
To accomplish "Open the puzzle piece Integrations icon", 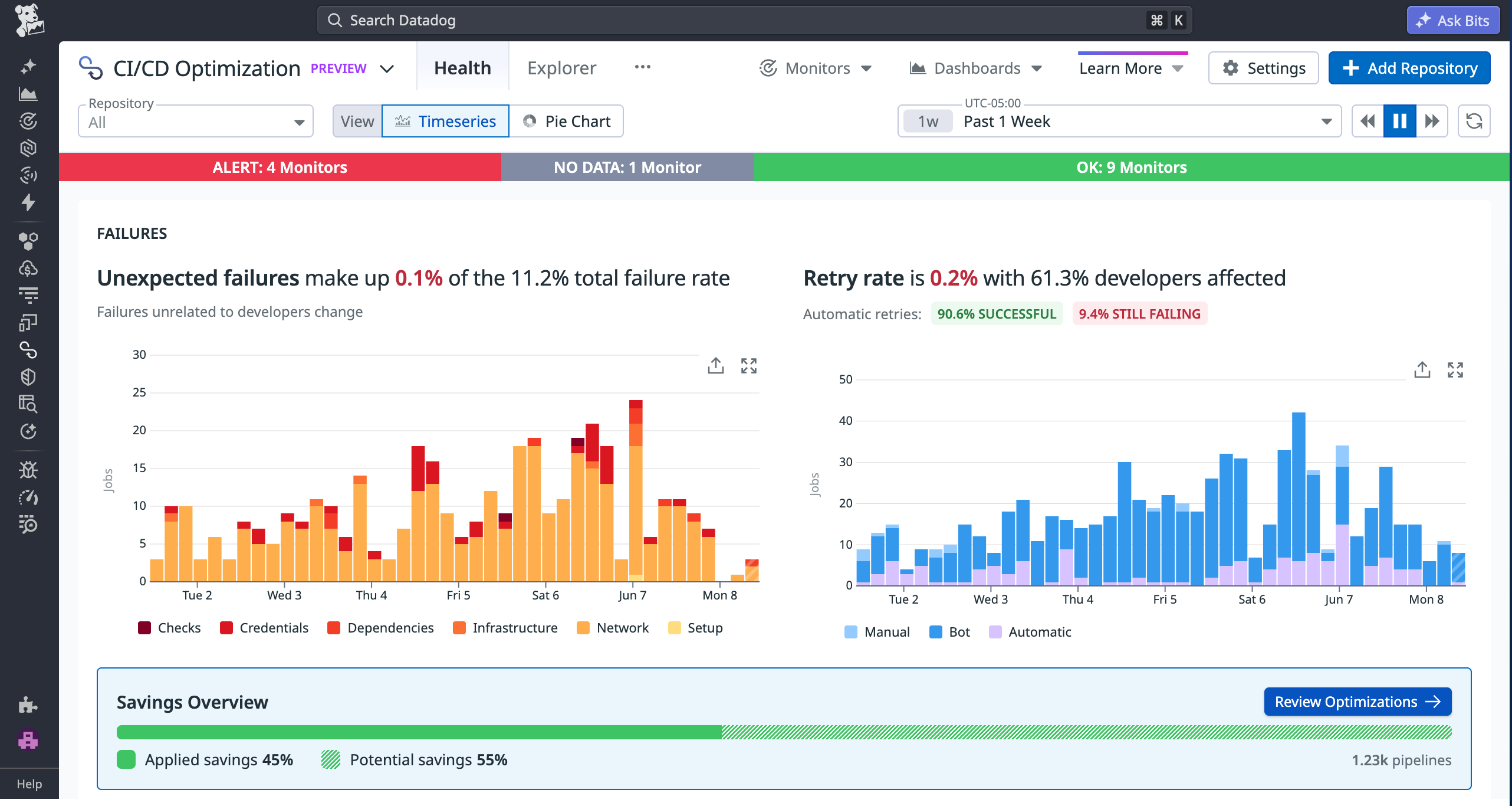I will [28, 705].
